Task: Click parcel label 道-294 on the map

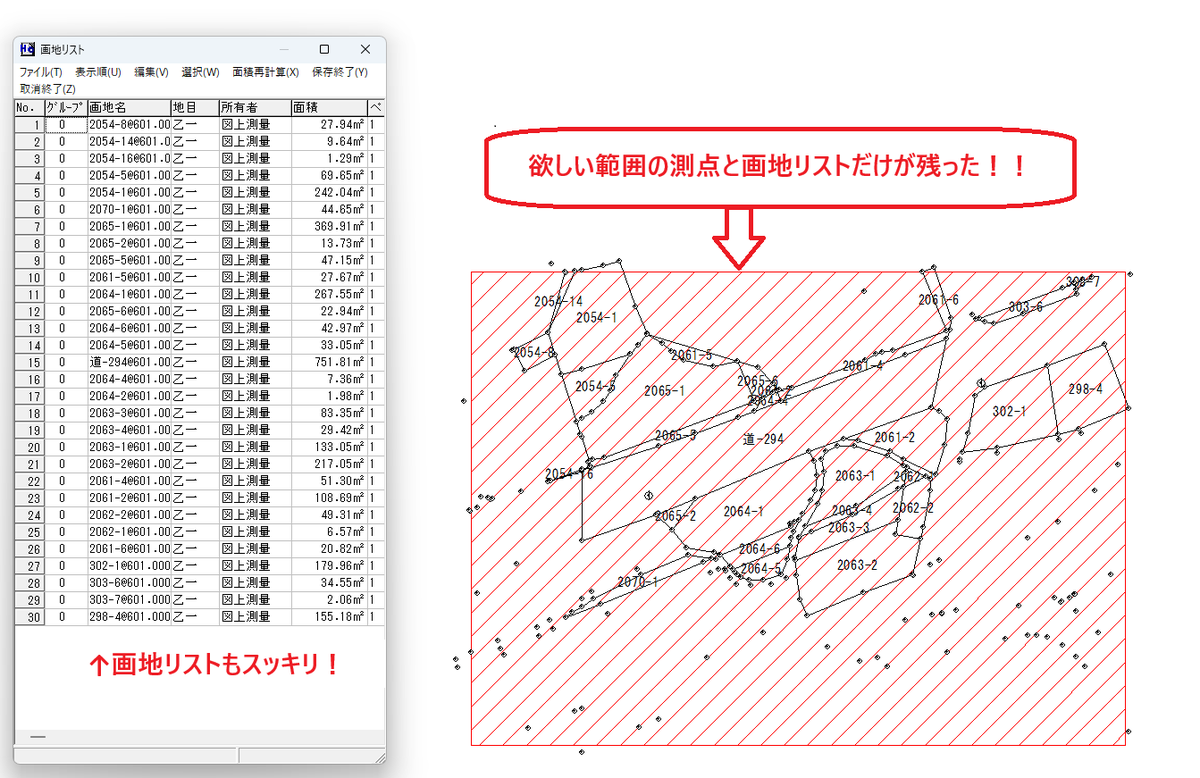Action: [763, 439]
